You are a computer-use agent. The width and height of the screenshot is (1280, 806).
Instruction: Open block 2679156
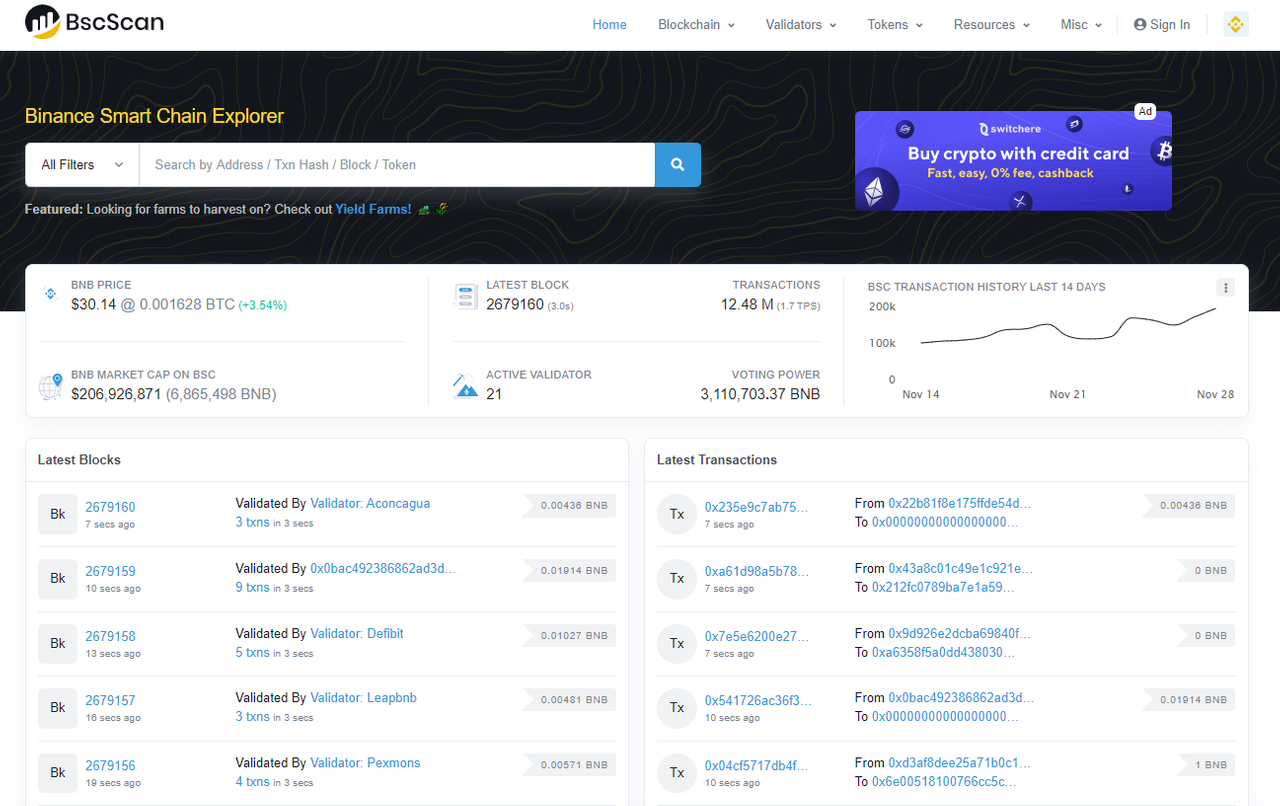(110, 765)
